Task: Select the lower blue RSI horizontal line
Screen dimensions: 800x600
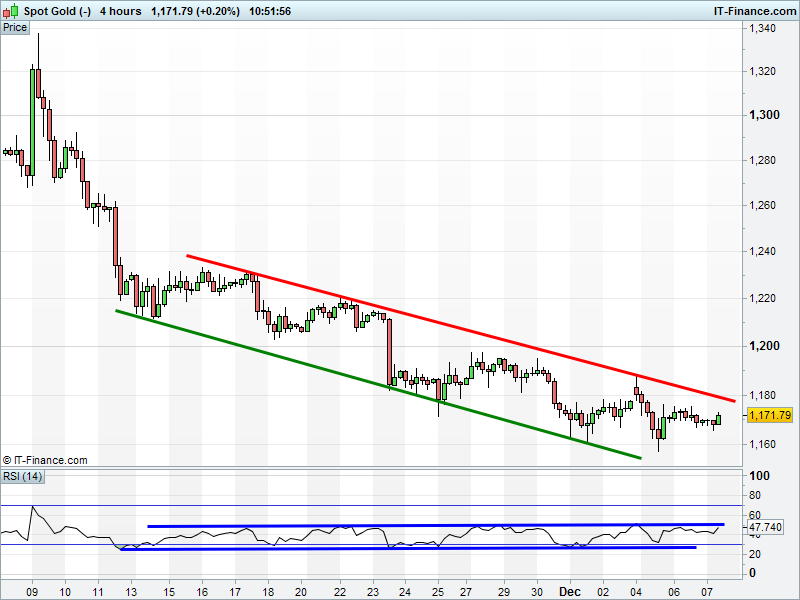Action: coord(408,548)
